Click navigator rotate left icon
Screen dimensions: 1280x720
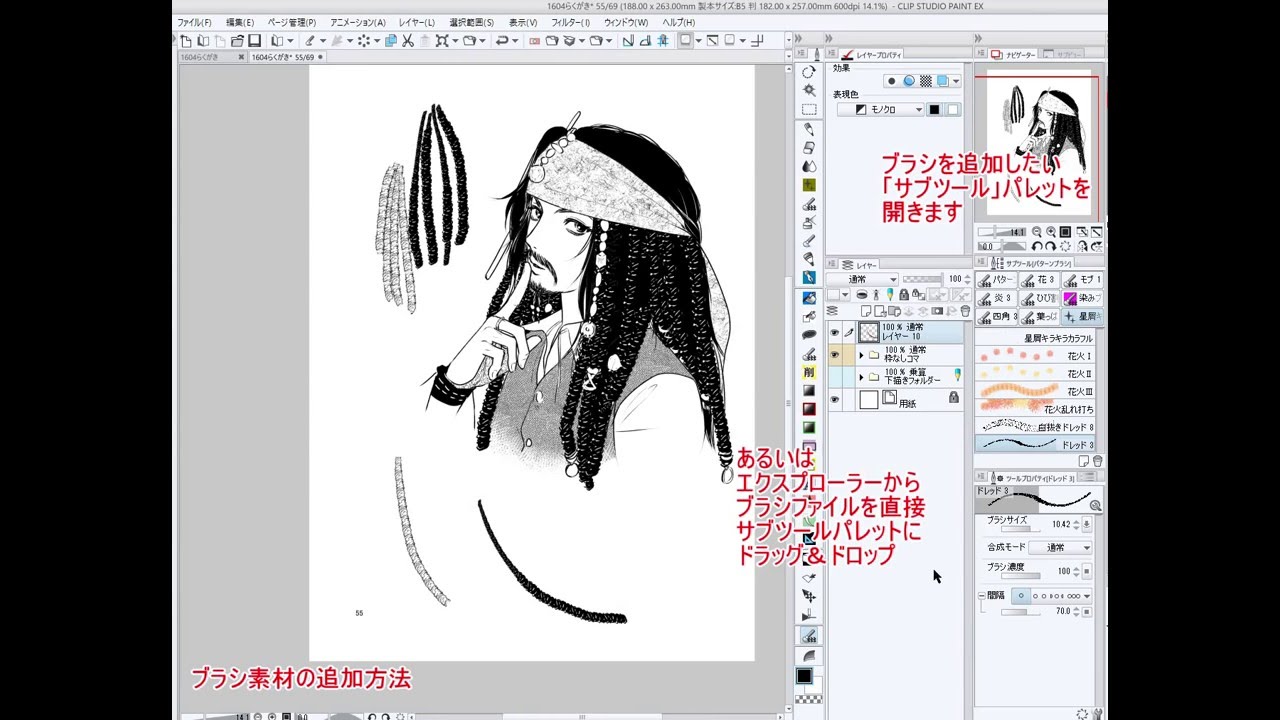click(x=1037, y=245)
